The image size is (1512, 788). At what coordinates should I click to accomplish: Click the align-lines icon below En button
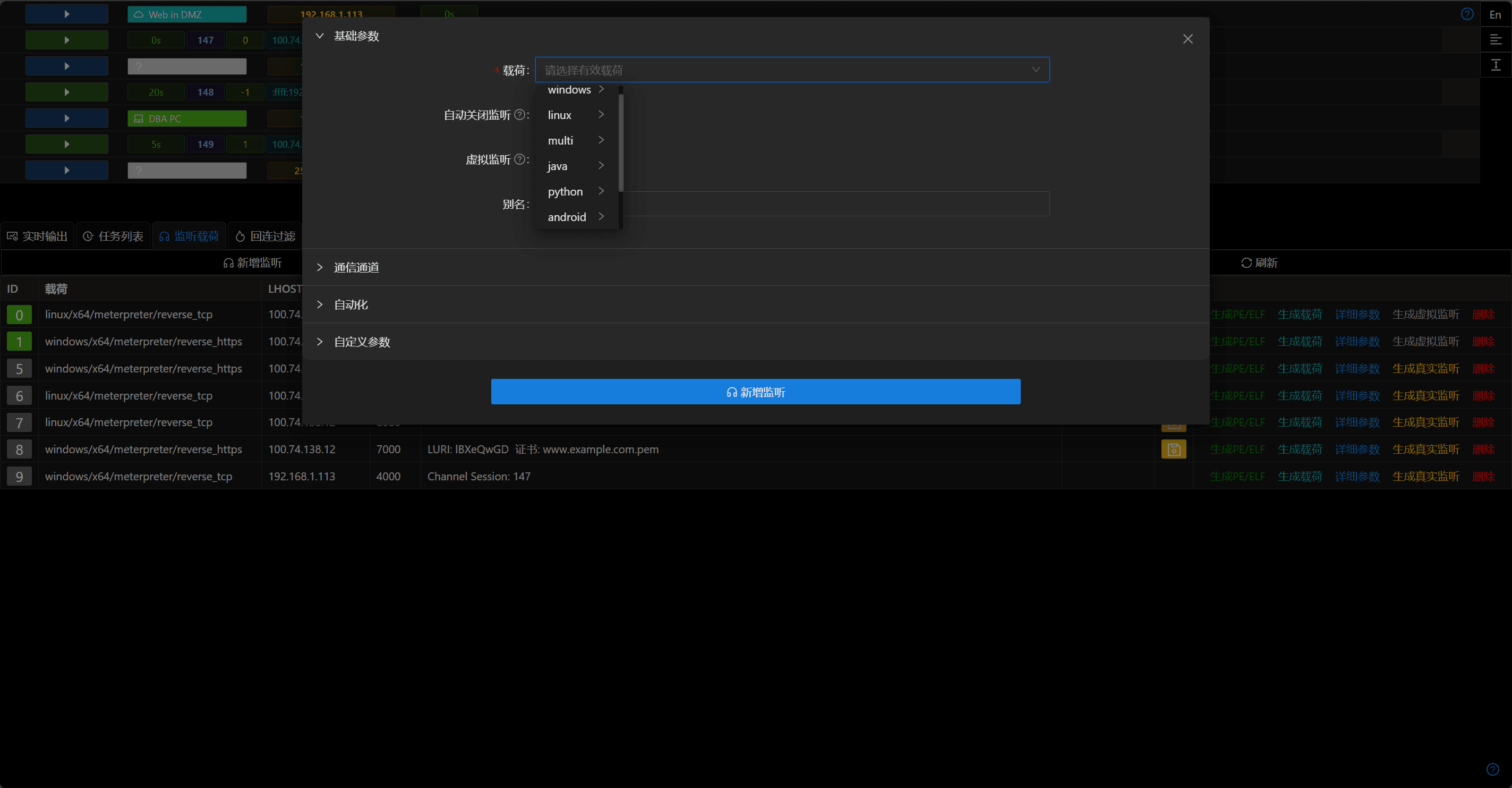(1496, 39)
